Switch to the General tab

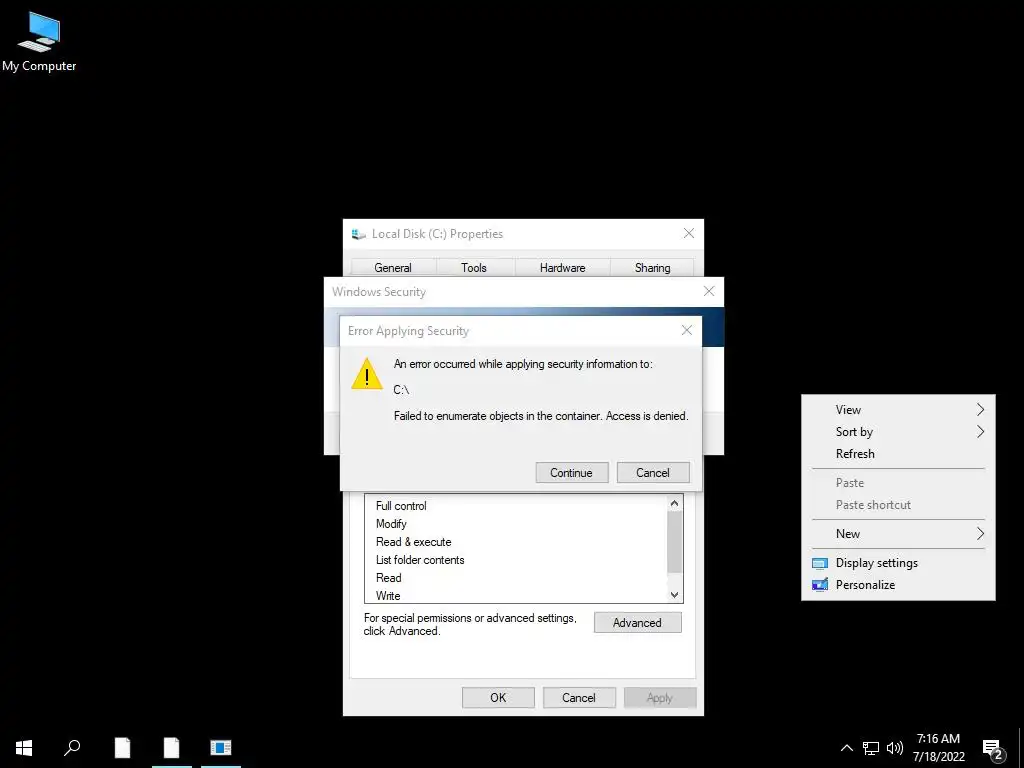[x=393, y=268]
